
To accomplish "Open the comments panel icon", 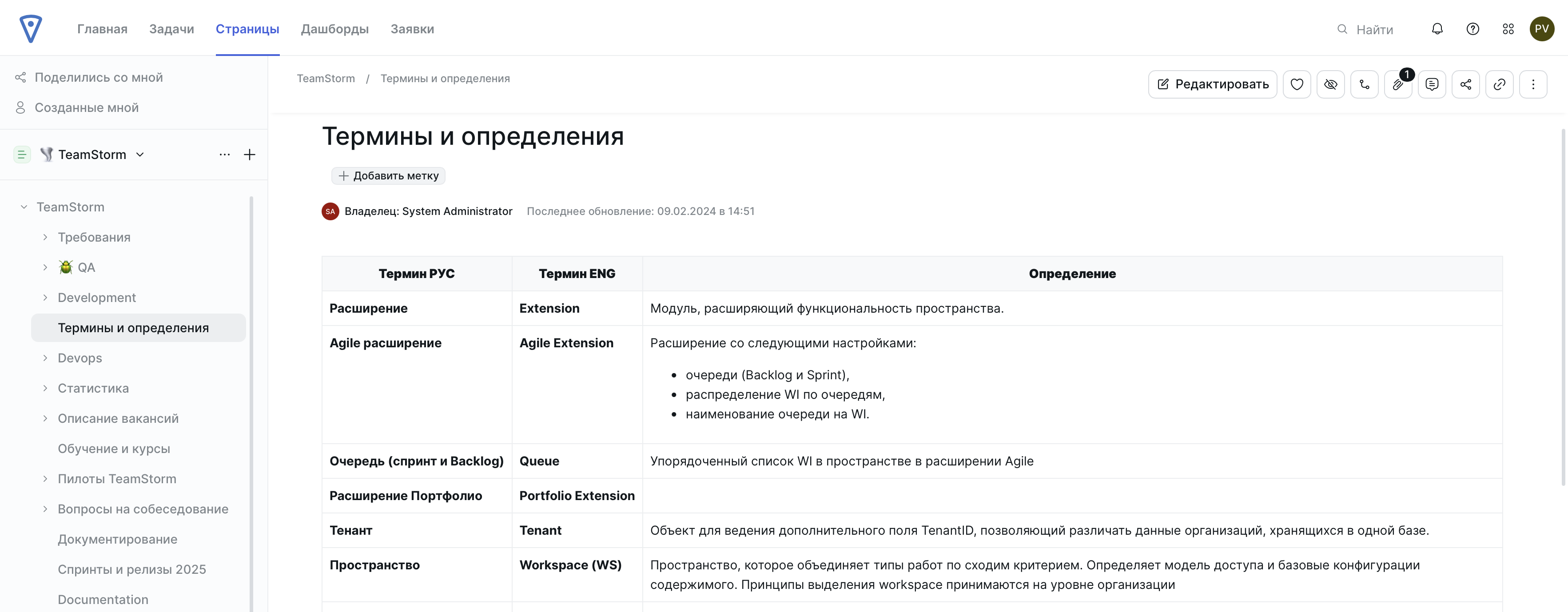I will pos(1432,84).
